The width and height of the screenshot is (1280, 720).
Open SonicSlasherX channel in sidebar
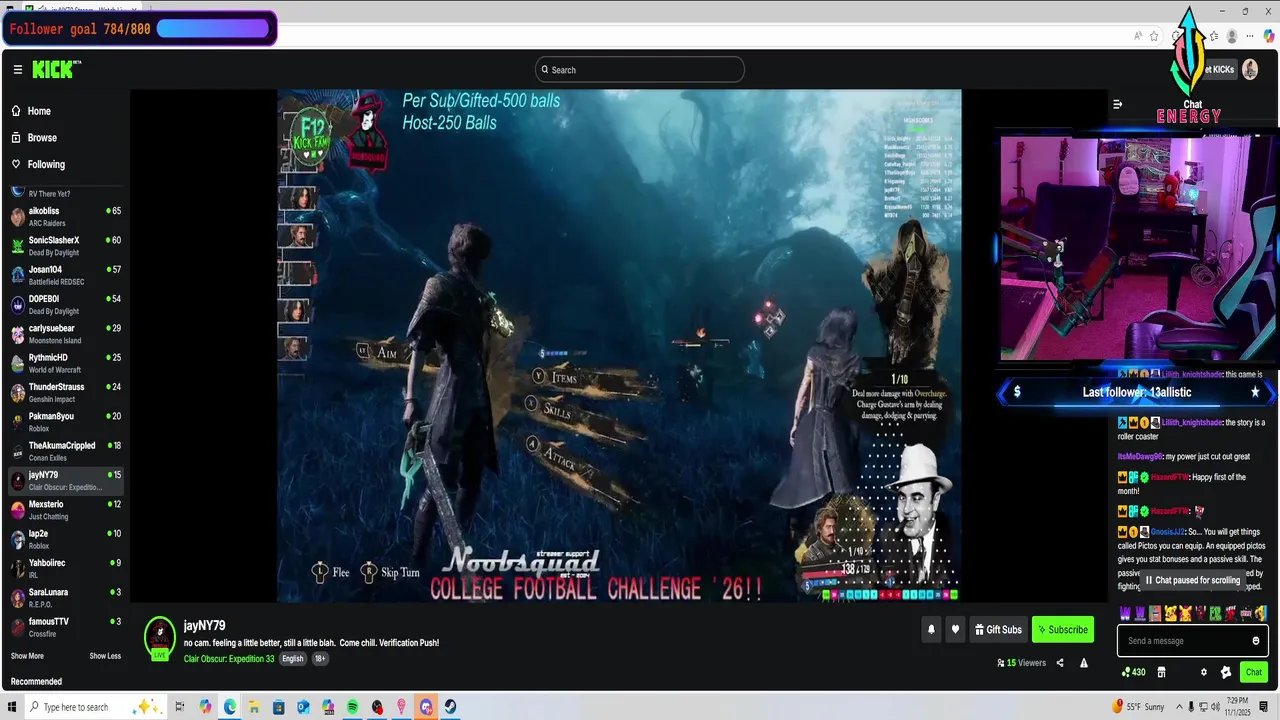pyautogui.click(x=65, y=246)
